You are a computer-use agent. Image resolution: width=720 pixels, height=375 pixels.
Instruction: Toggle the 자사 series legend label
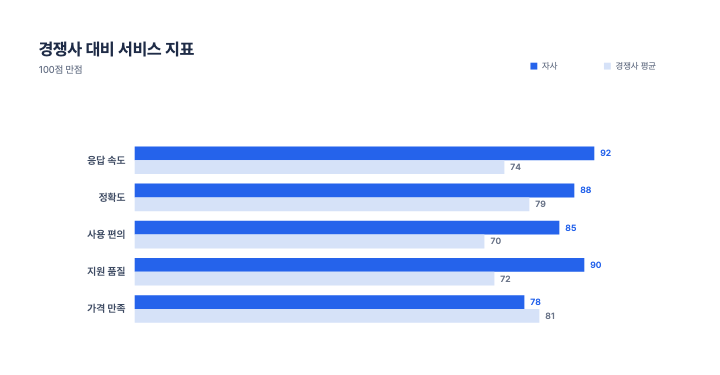[x=549, y=66]
